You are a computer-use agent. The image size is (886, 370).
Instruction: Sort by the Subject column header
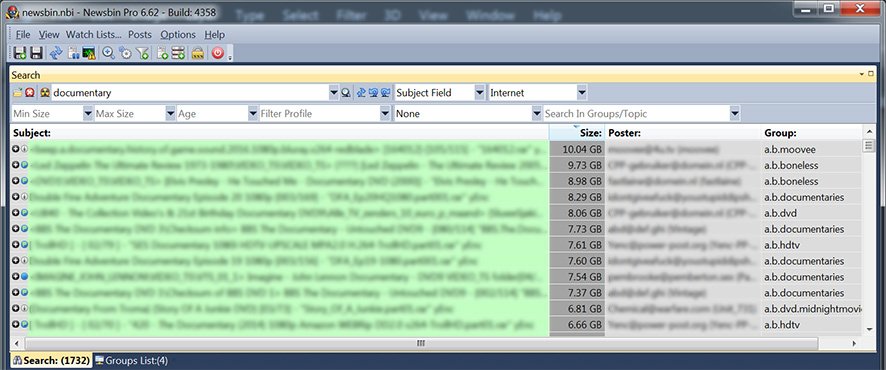pyautogui.click(x=280, y=133)
